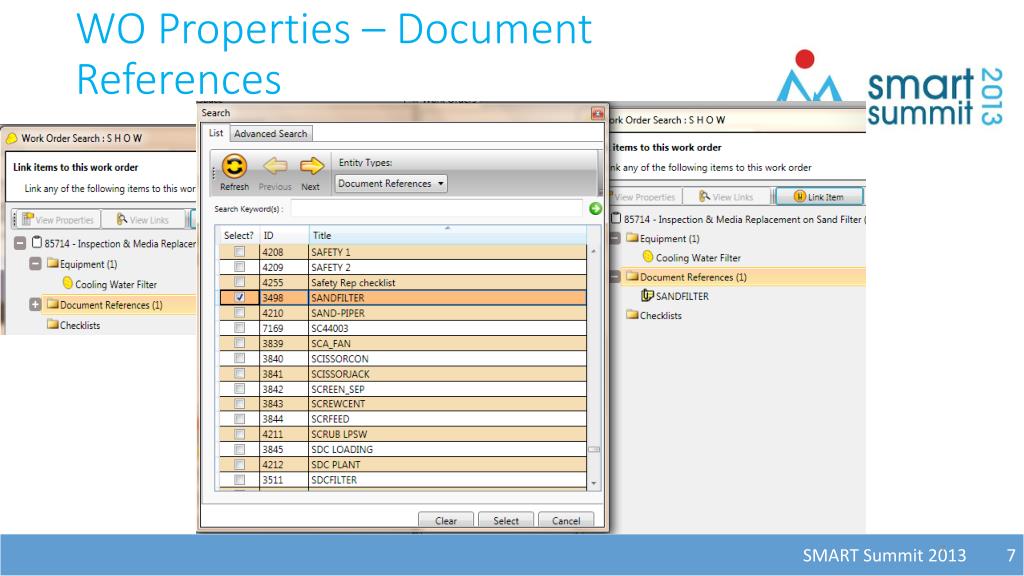
Task: Click the Select button
Action: point(505,520)
